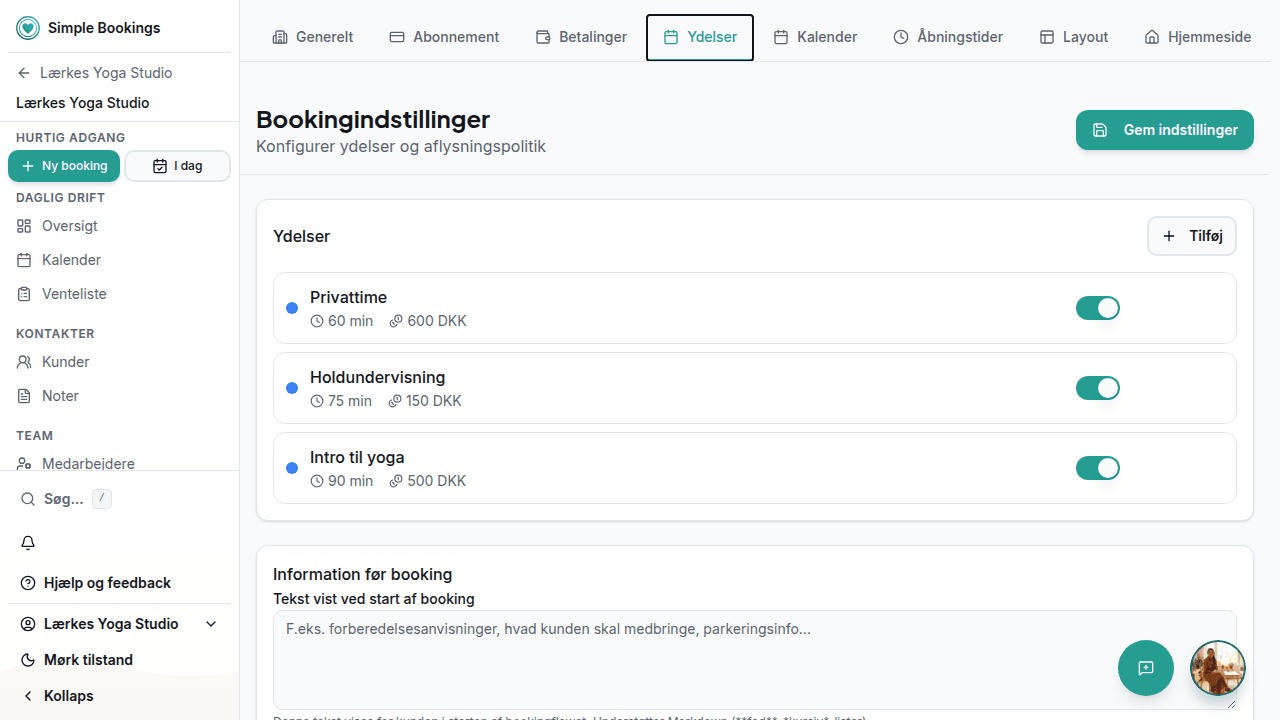Click the Noter document icon
Viewport: 1280px width, 720px height.
click(24, 396)
